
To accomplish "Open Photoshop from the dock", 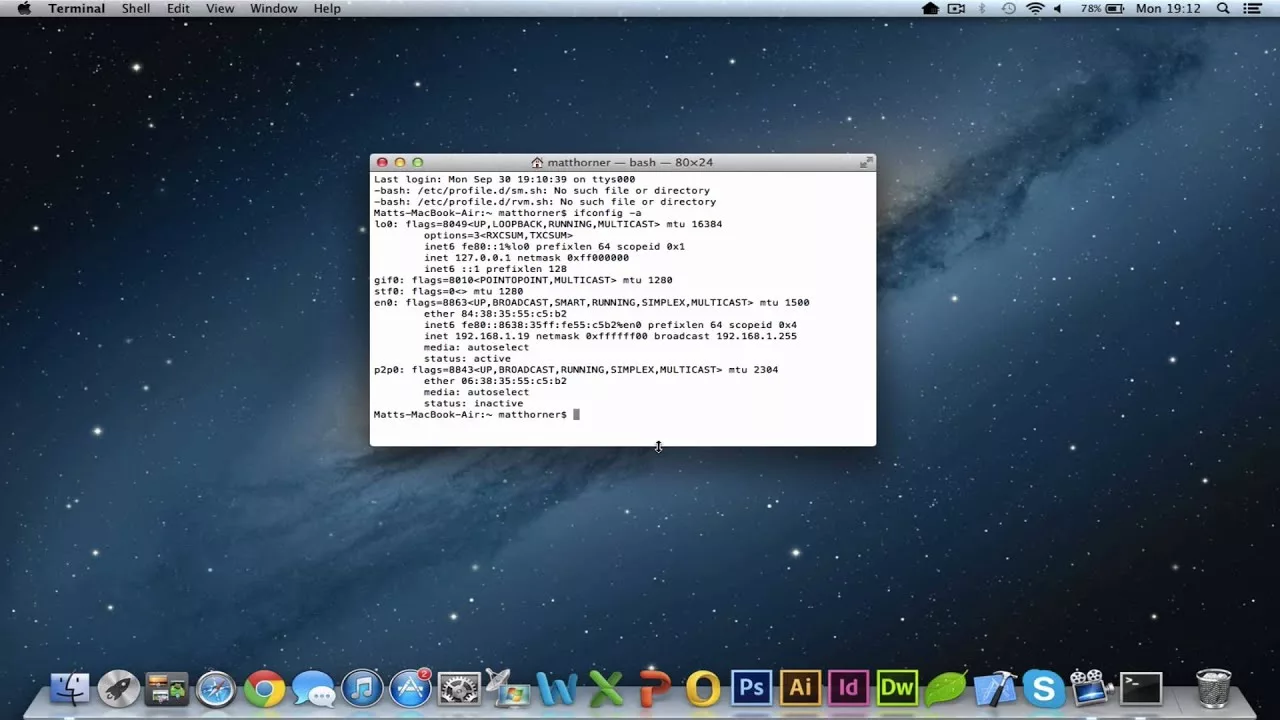I will point(751,688).
